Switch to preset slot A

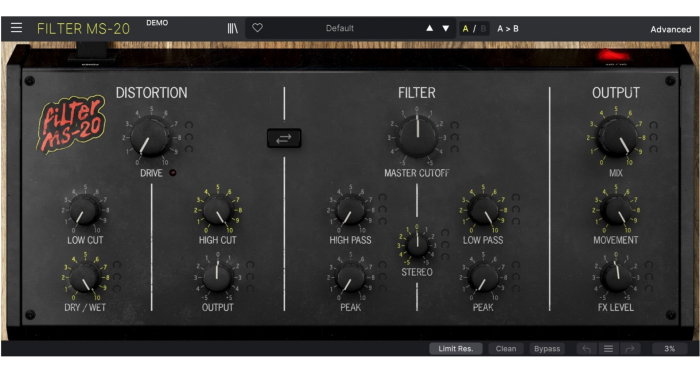click(x=466, y=29)
